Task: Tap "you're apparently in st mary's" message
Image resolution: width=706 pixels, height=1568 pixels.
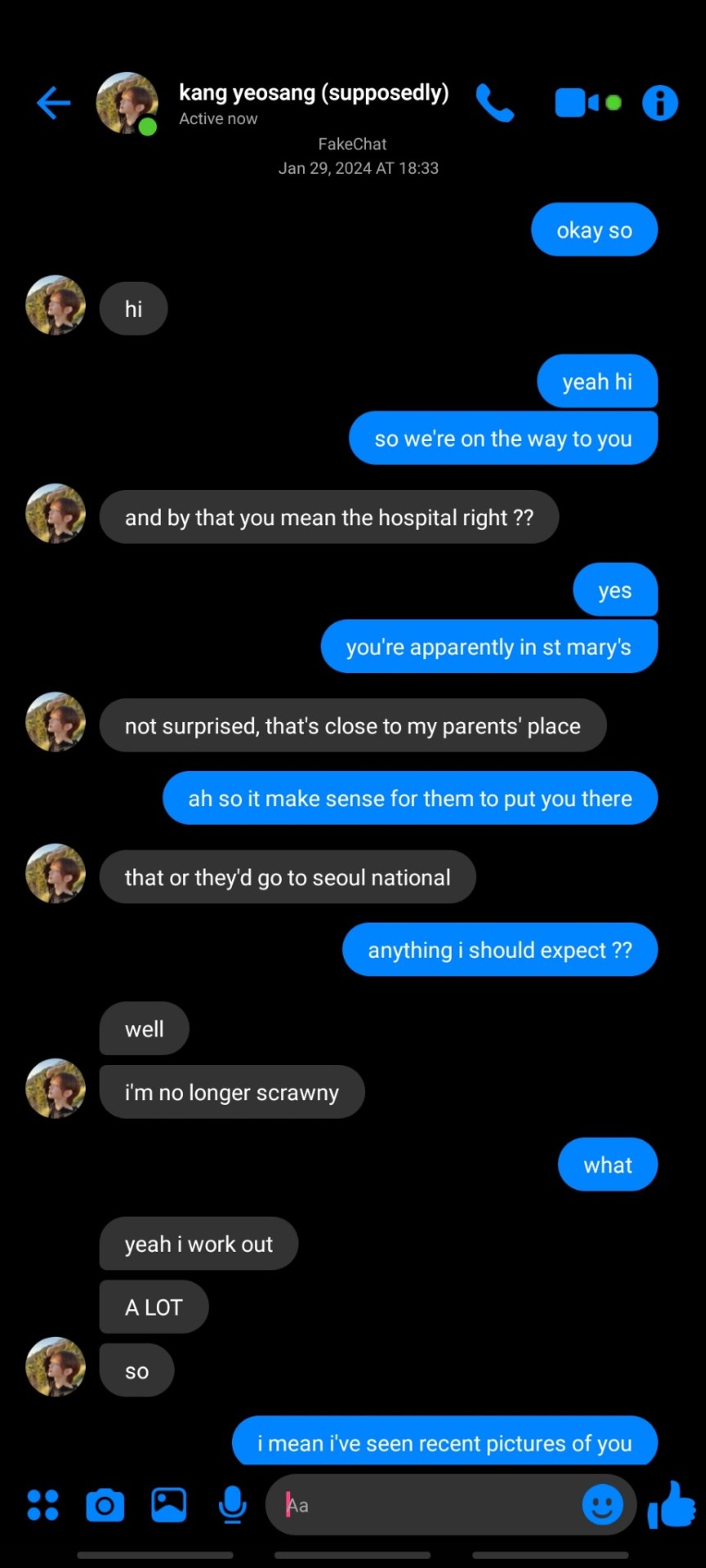Action: click(489, 647)
